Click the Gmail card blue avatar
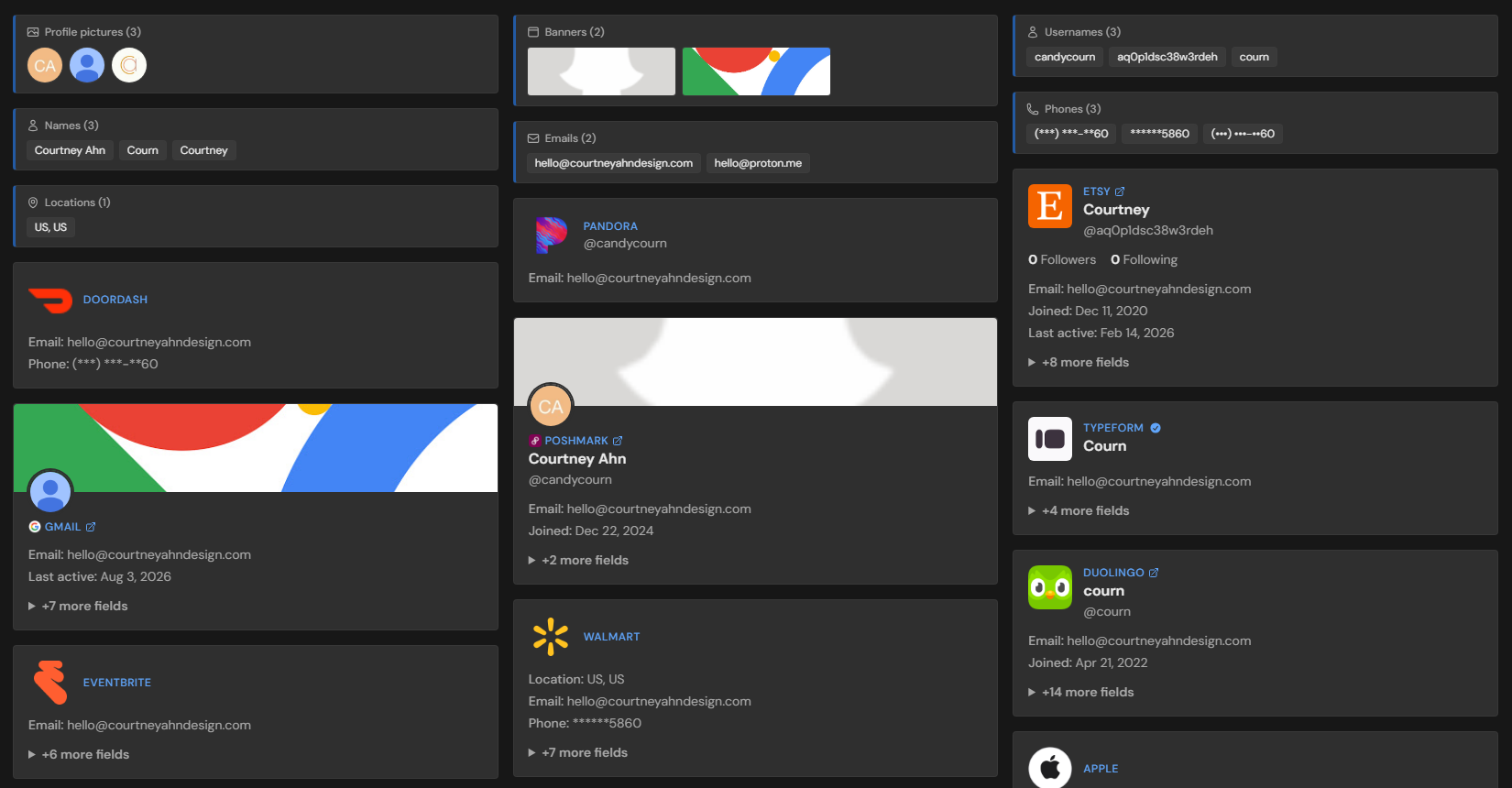This screenshot has height=788, width=1512. tap(50, 492)
